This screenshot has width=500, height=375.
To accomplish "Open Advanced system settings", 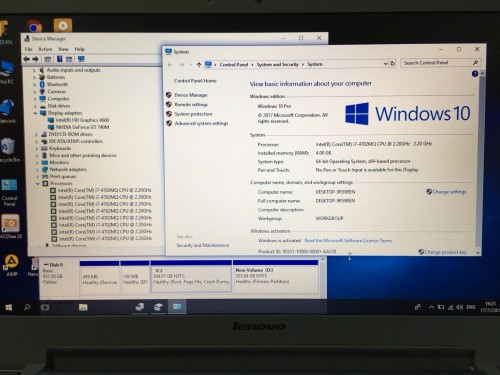I will pos(201,123).
